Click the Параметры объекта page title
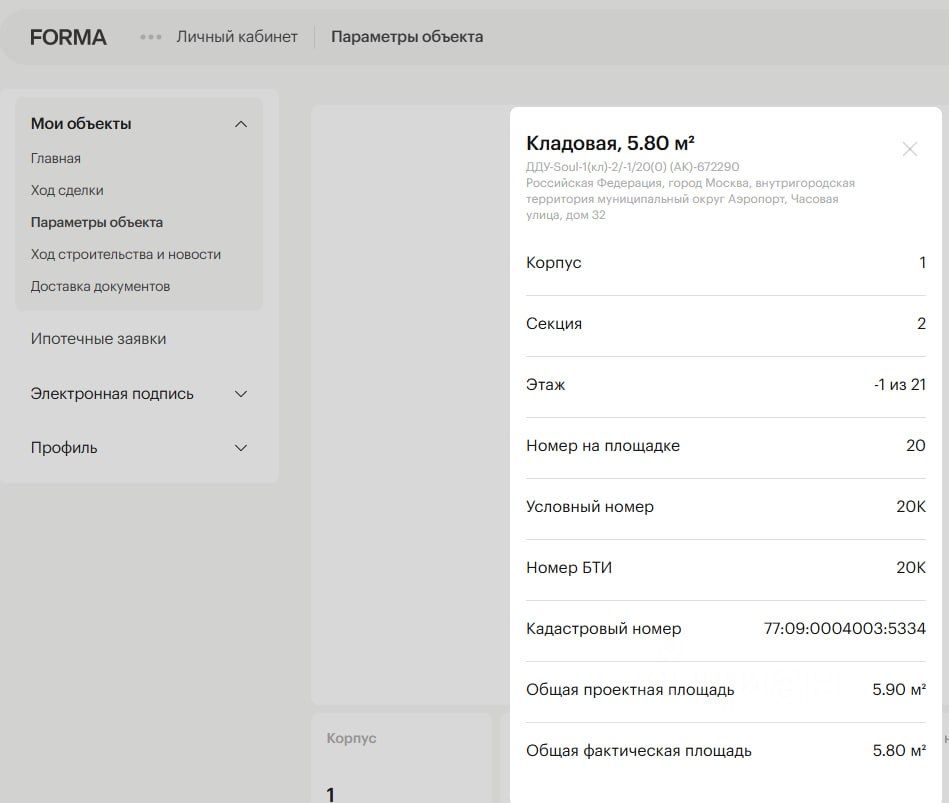 click(x=407, y=37)
